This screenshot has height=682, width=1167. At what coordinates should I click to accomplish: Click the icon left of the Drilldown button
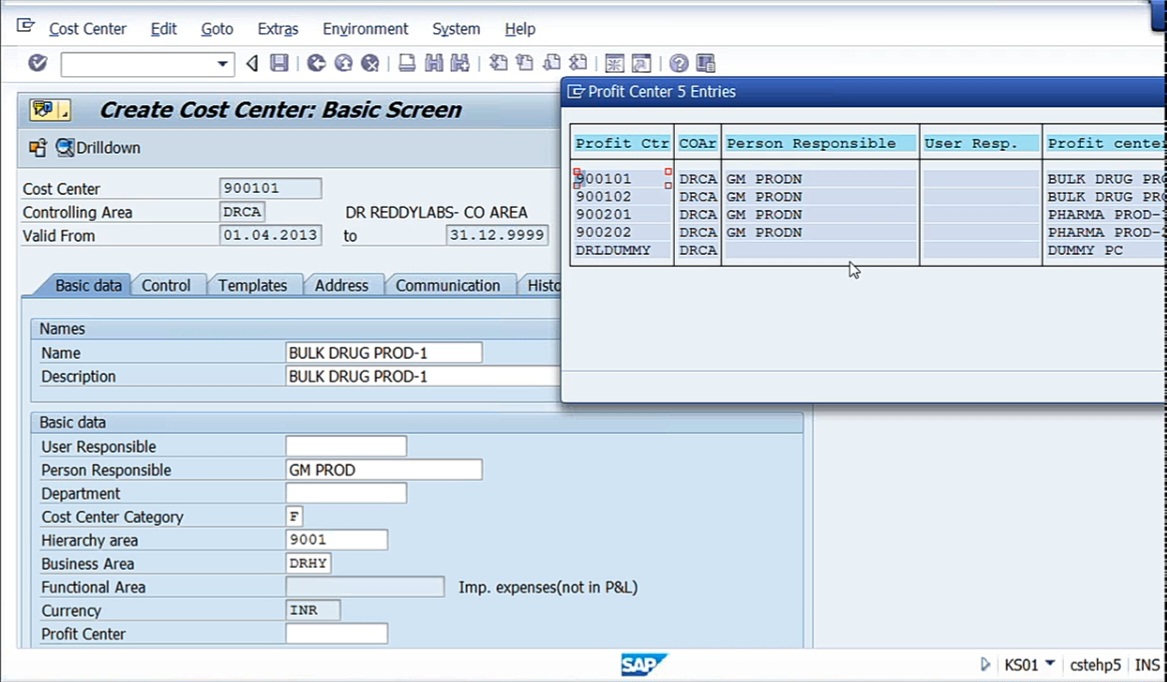pyautogui.click(x=37, y=147)
